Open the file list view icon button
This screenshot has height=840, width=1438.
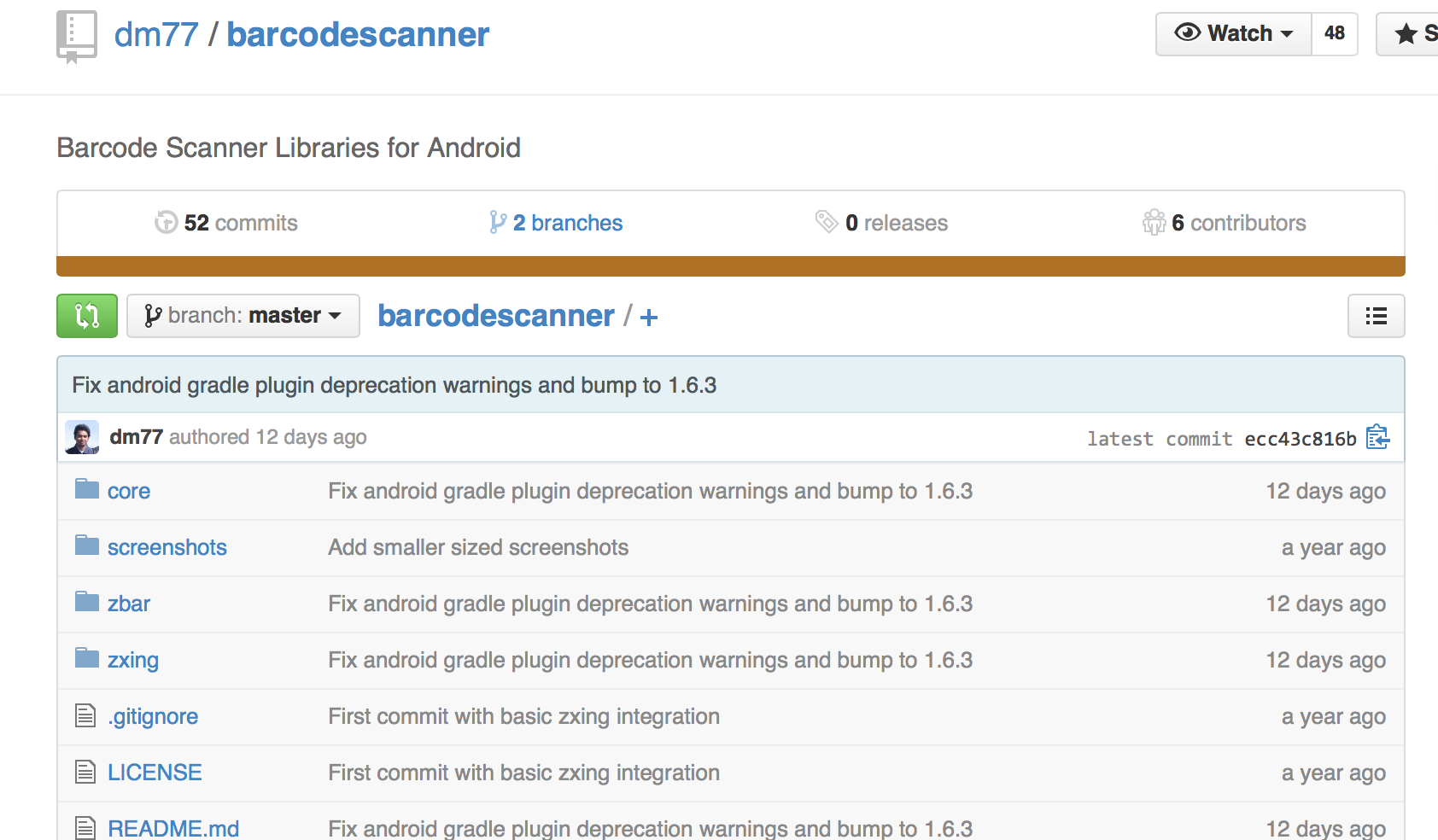(1376, 316)
